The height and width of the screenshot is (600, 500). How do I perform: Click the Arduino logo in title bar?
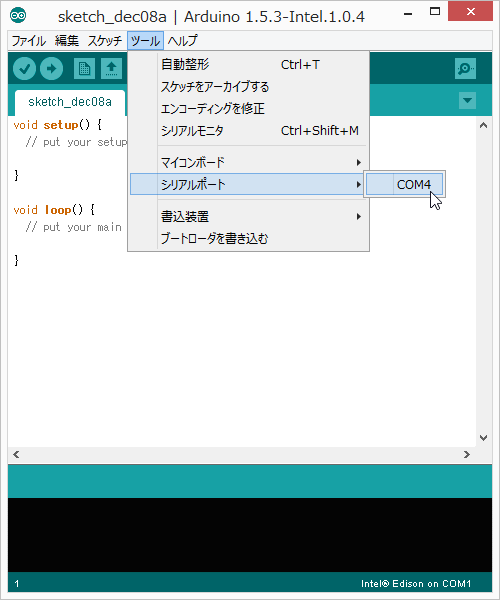coord(18,15)
